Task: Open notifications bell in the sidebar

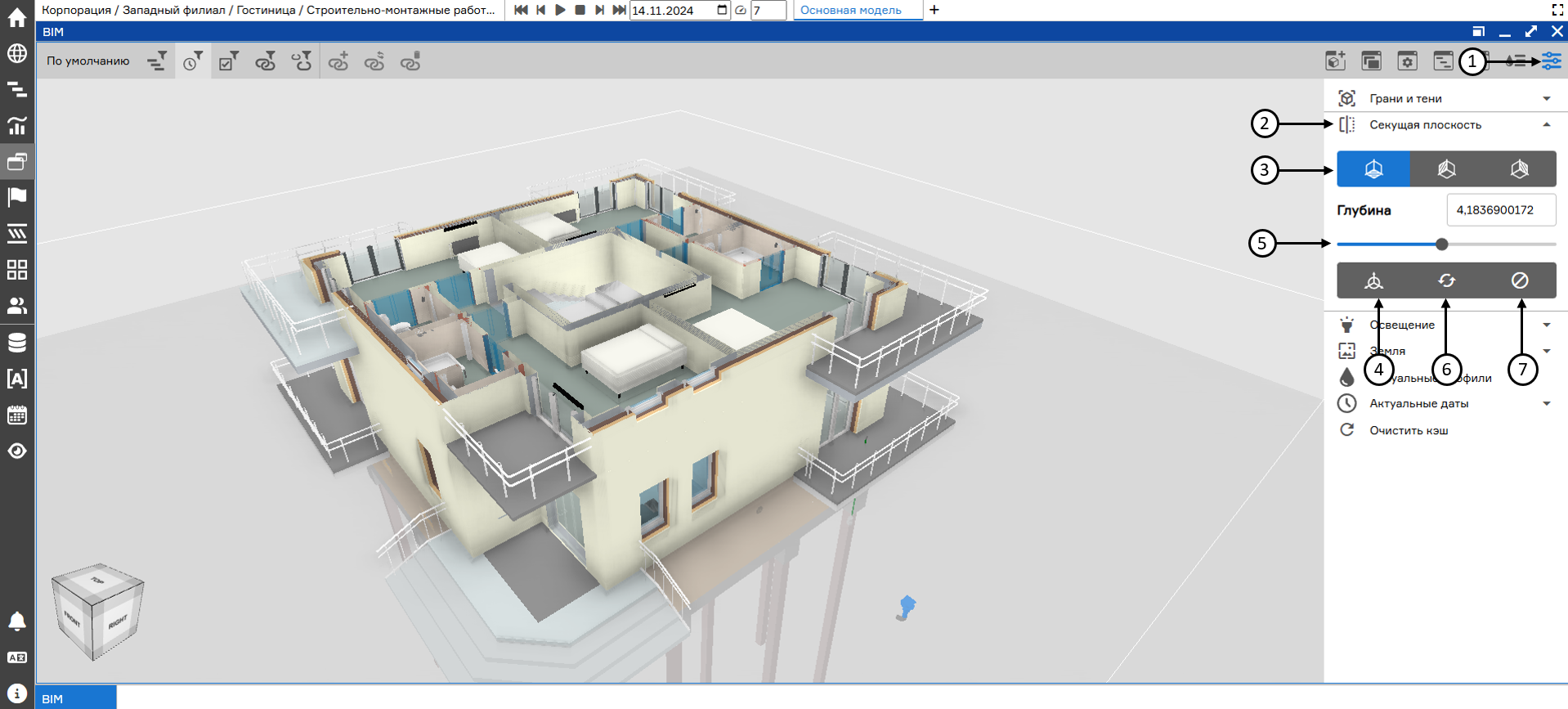Action: (17, 621)
